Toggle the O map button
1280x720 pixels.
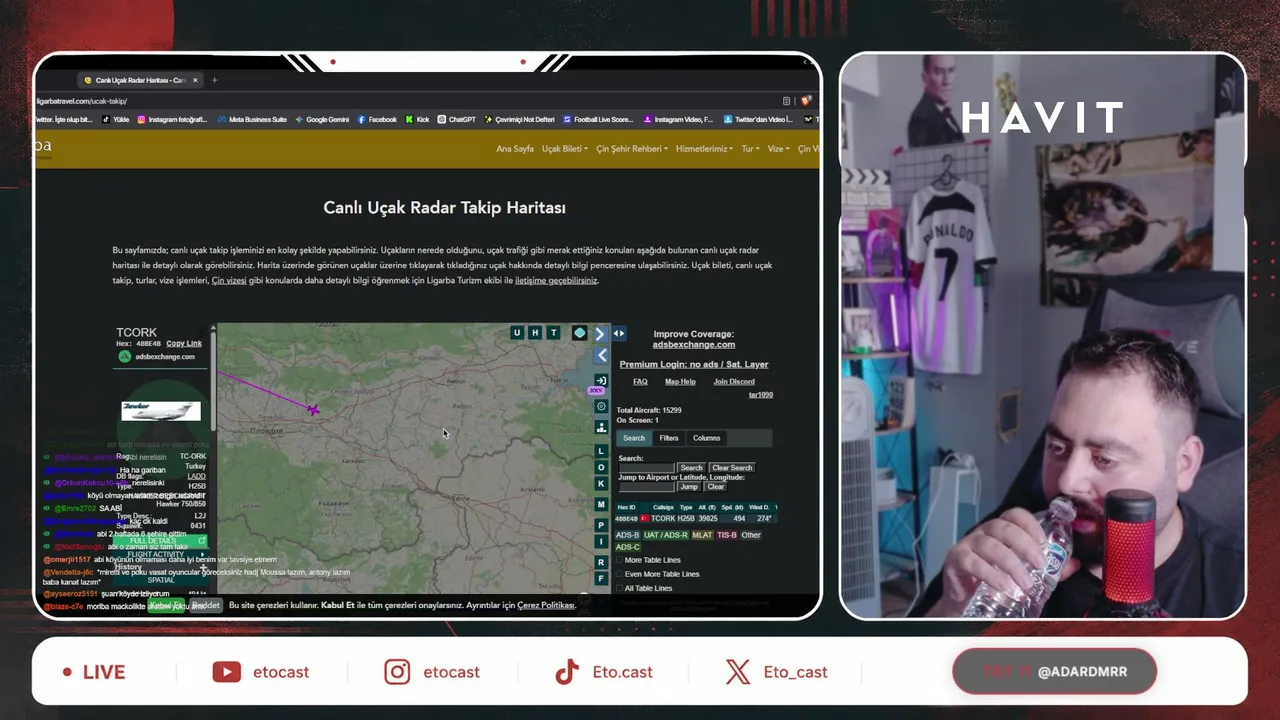click(x=601, y=467)
